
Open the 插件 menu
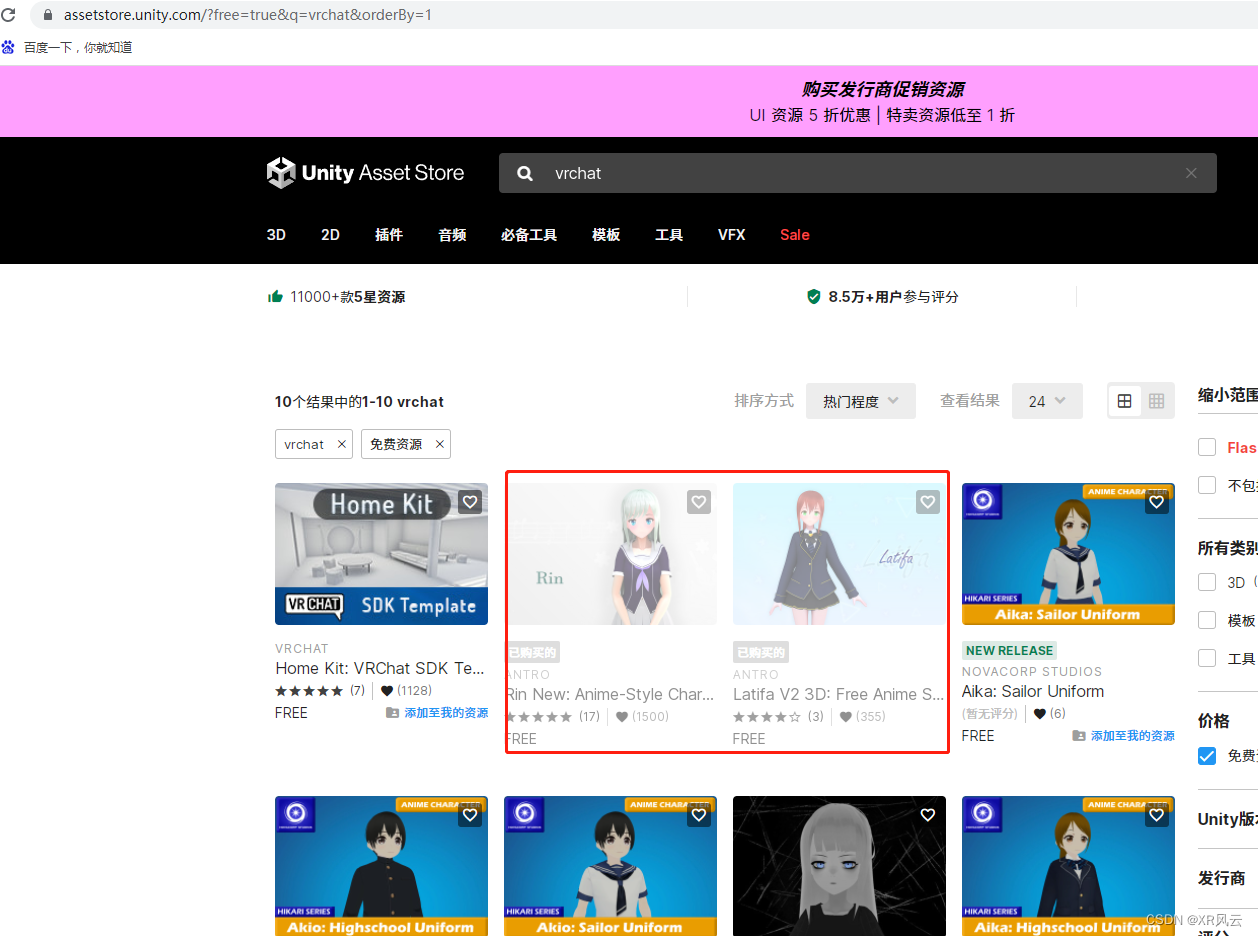[389, 235]
